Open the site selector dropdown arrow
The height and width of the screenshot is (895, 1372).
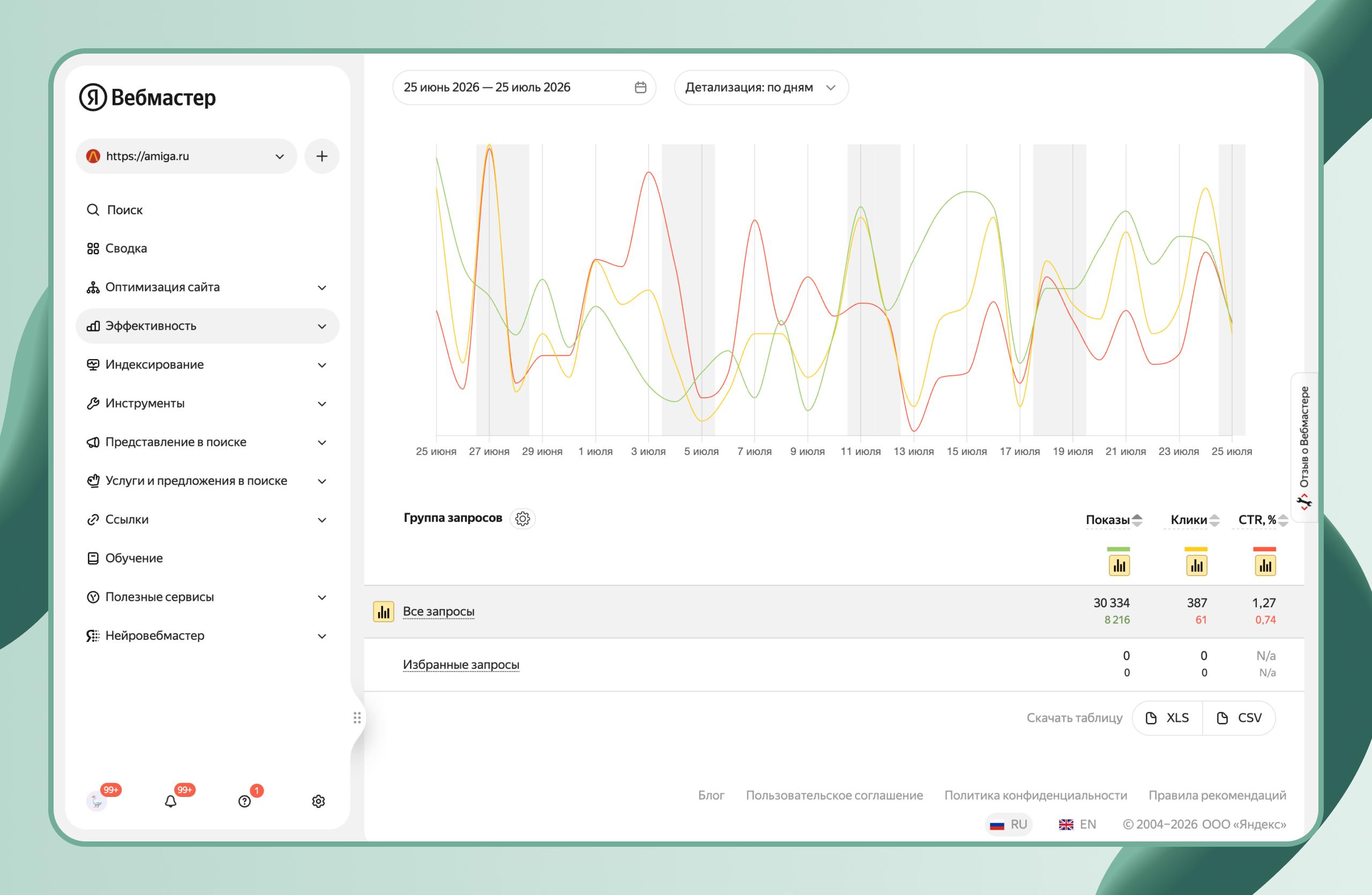[x=280, y=156]
